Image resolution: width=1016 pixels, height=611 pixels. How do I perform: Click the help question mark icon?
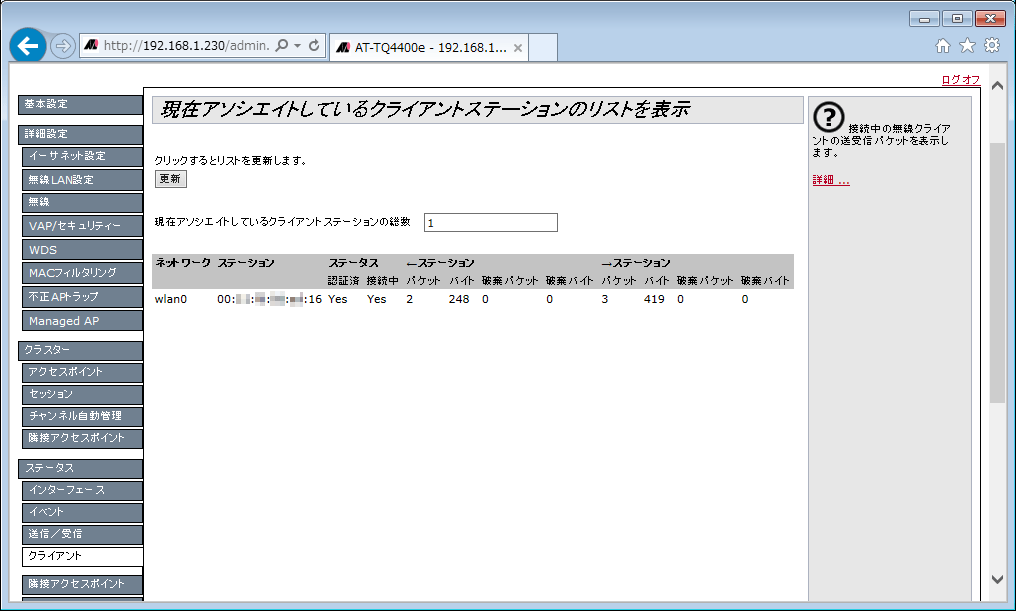pos(829,117)
